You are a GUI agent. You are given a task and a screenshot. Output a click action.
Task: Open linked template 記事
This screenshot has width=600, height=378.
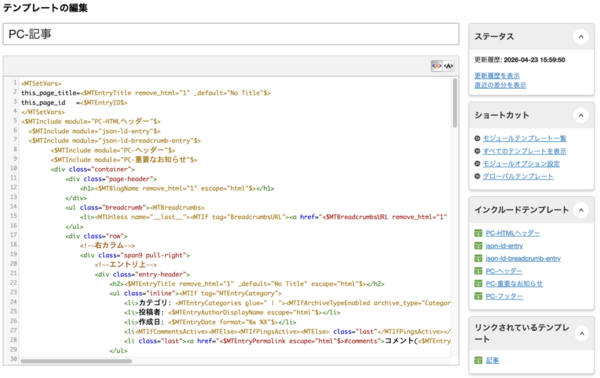(x=492, y=360)
